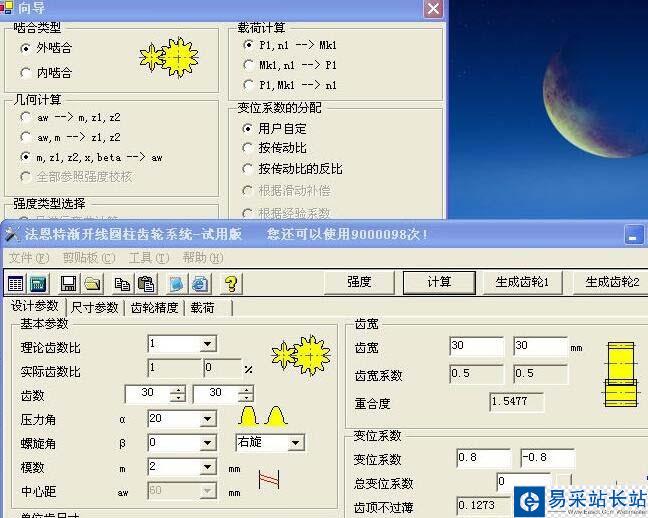Click the 计算 button
This screenshot has height=518, width=648.
(x=439, y=282)
